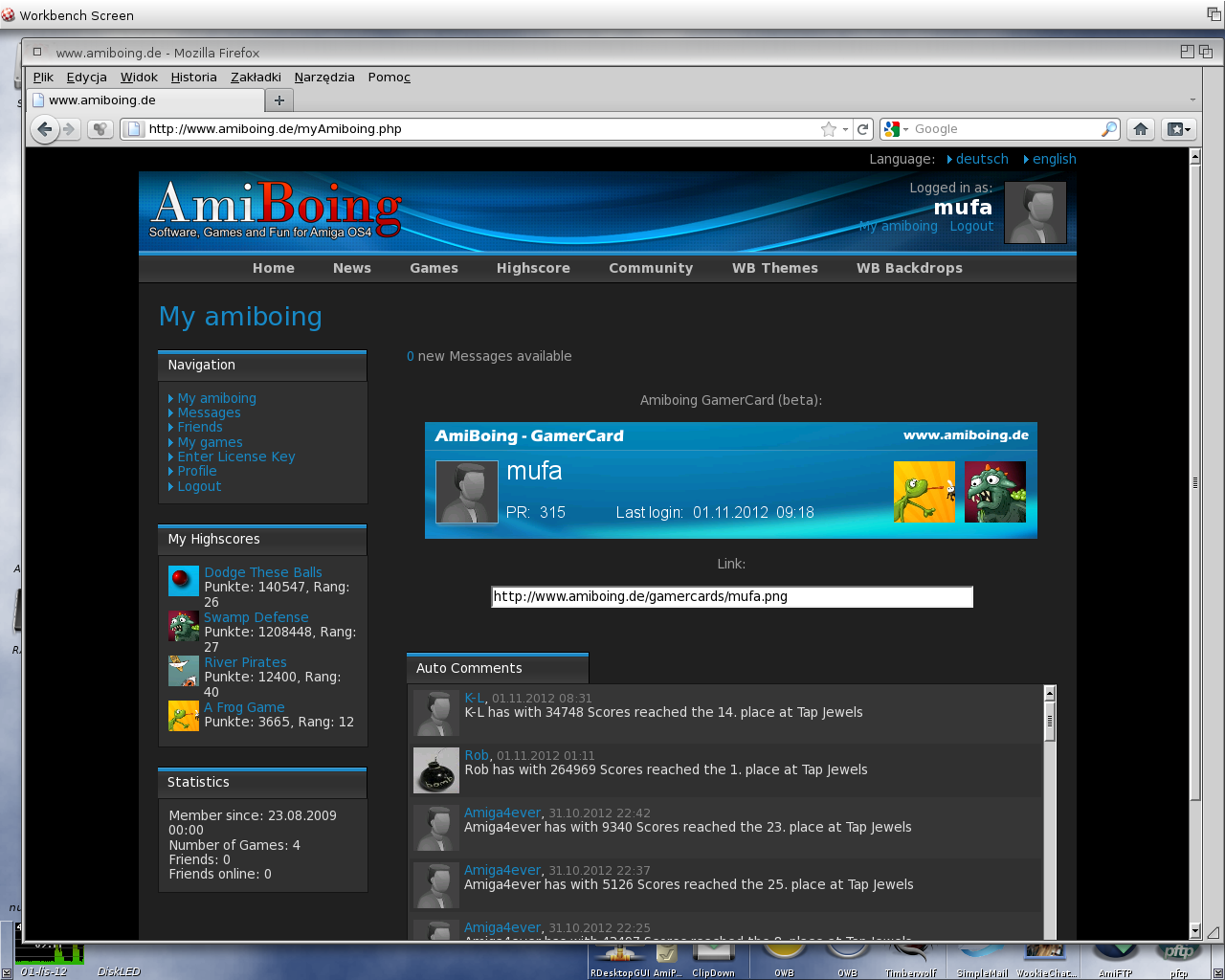Open RDesktopGUI from the dock

(619, 960)
